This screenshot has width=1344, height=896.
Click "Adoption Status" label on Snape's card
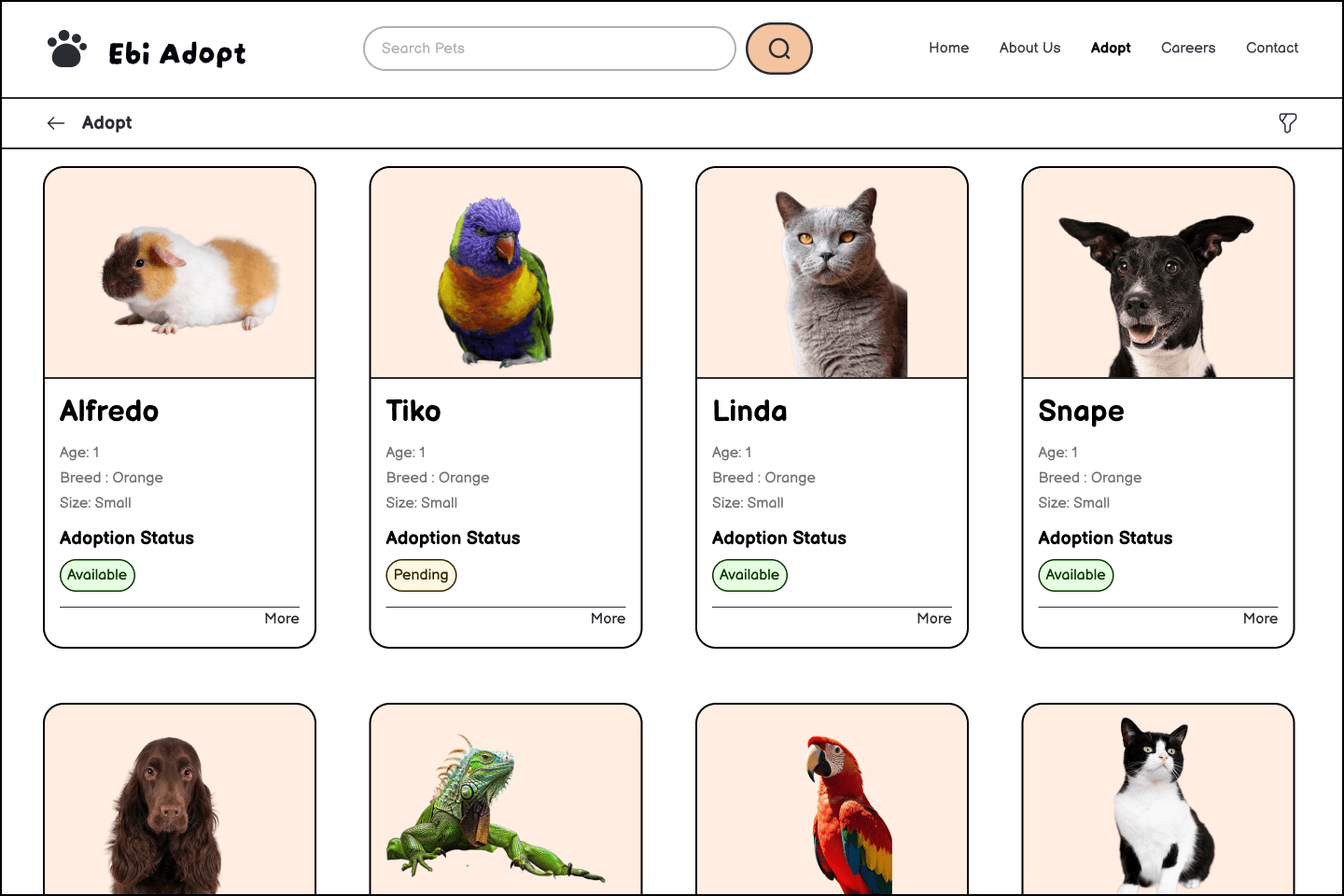(1105, 539)
